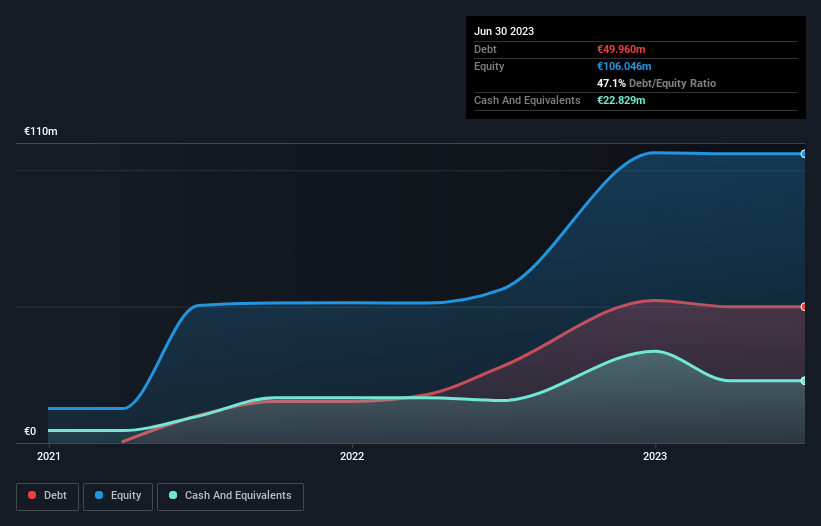Screen dimensions: 821x526
Task: Click the 2022 x-axis label
Action: 352,456
